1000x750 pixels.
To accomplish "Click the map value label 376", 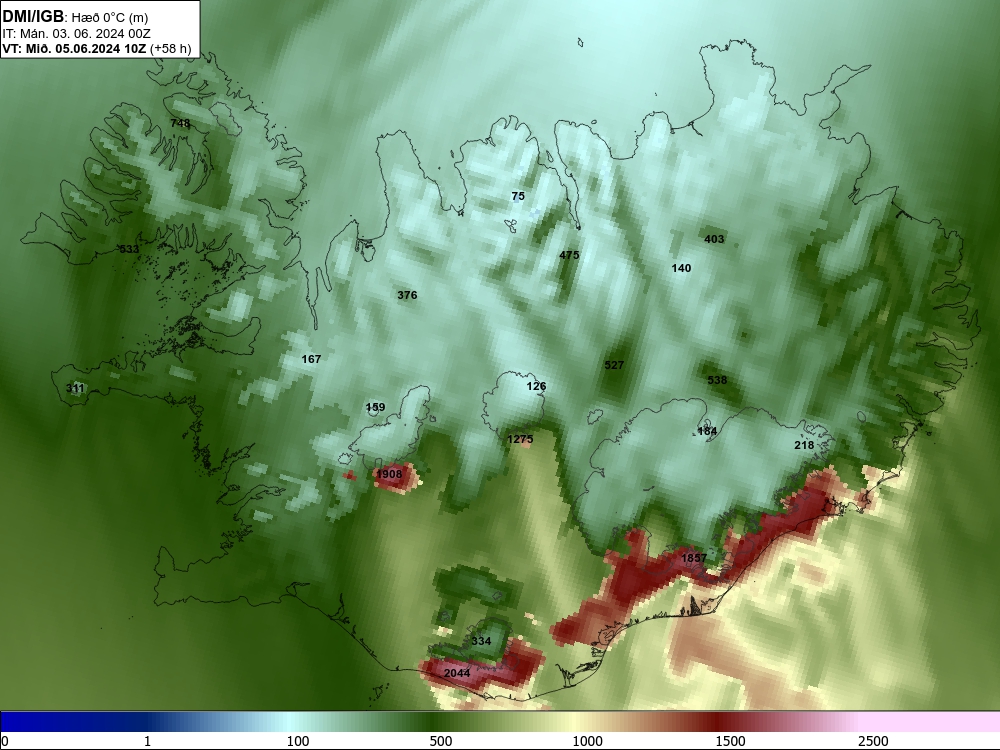I will tap(408, 295).
